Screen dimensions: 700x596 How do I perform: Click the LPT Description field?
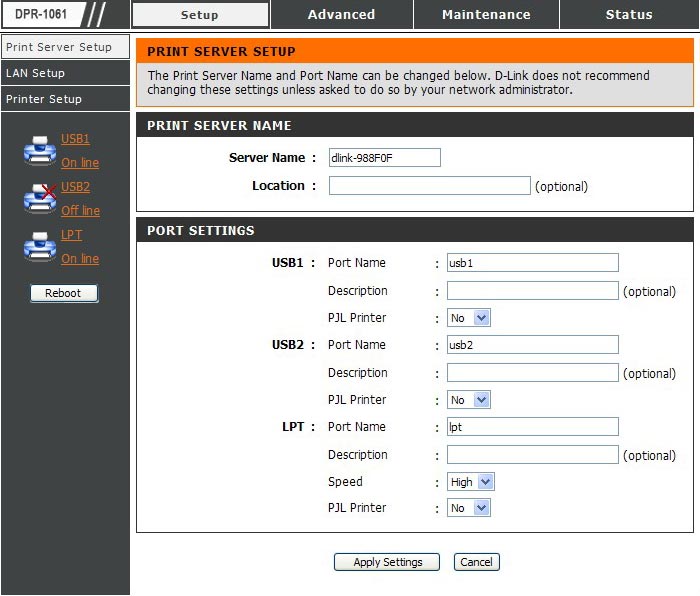tap(533, 454)
